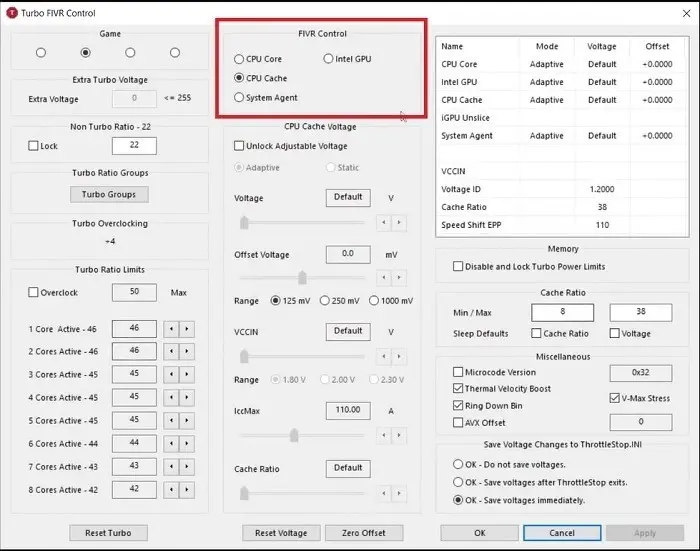Increase 1 Core Active ratio with right arrow

pos(187,329)
